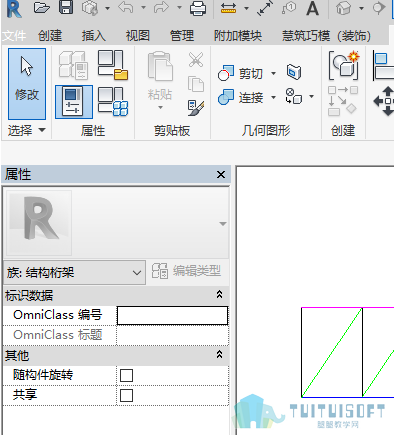394x435 pixels.
Task: Click the Revit family preview thumbnail
Action: point(39,223)
